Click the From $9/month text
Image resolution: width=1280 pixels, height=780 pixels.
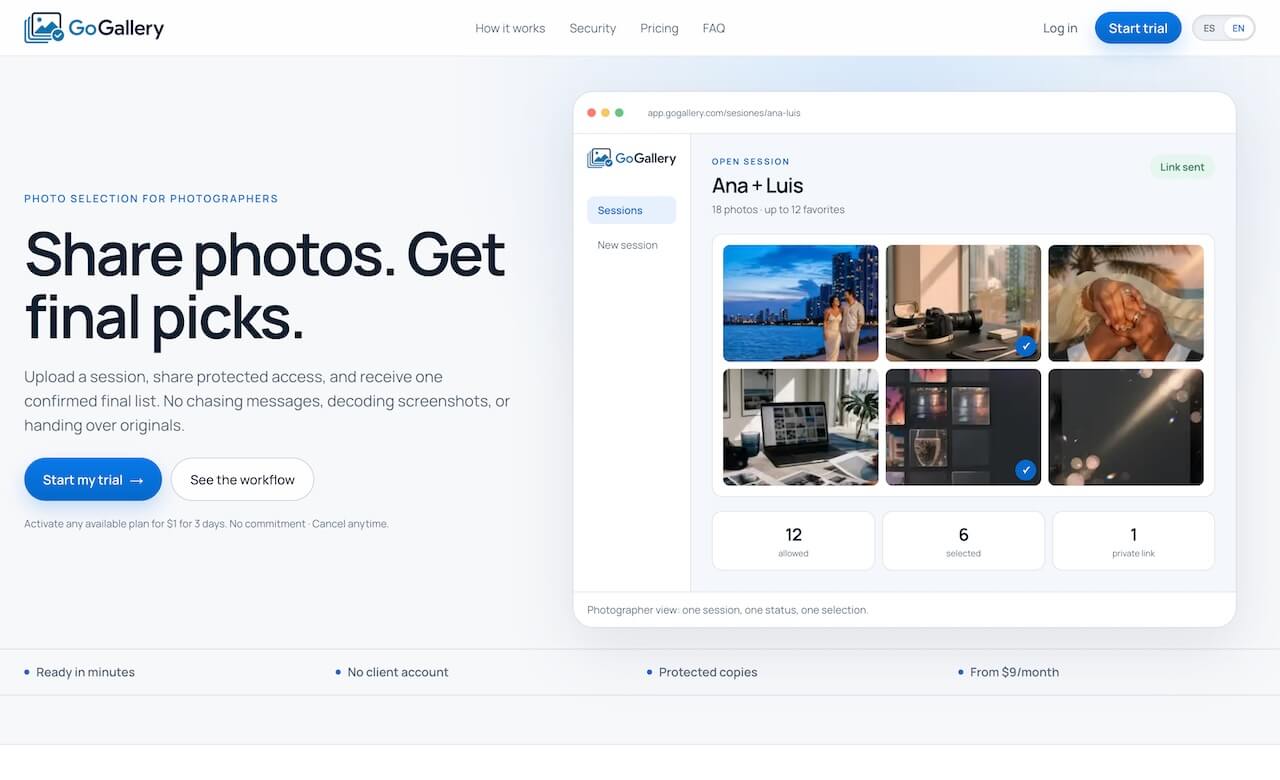pos(1014,672)
